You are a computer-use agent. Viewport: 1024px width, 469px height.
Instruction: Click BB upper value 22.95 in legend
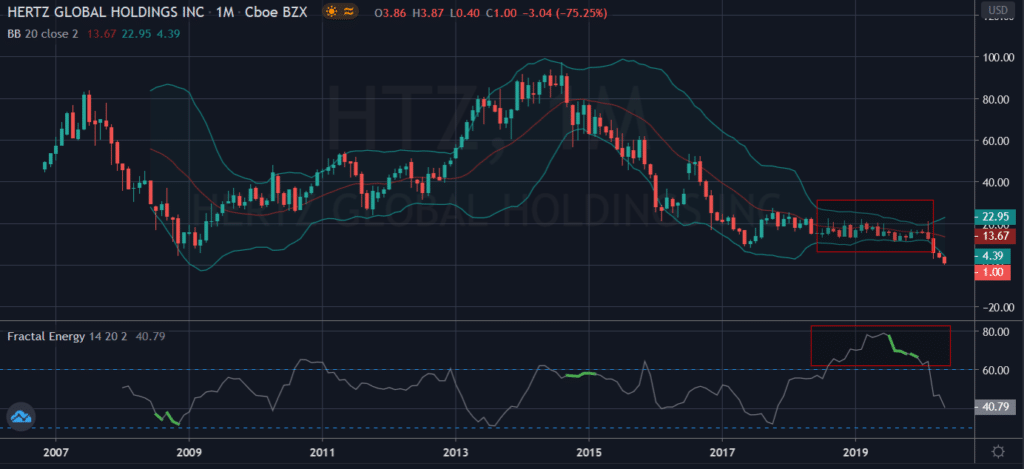coord(135,33)
